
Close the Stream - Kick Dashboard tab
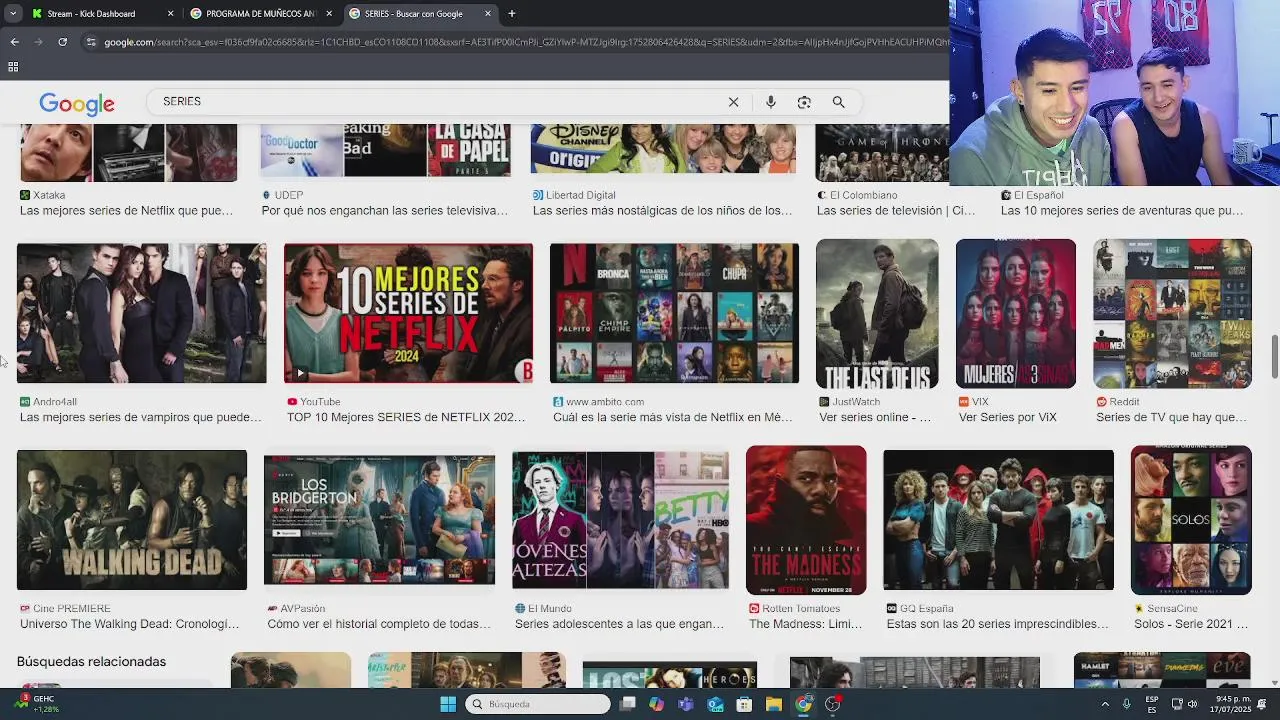pyautogui.click(x=170, y=14)
